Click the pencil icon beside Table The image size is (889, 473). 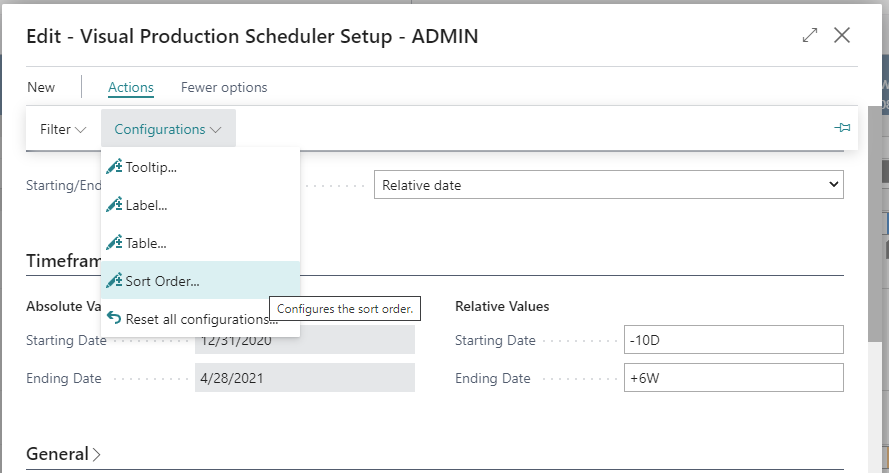tap(115, 243)
